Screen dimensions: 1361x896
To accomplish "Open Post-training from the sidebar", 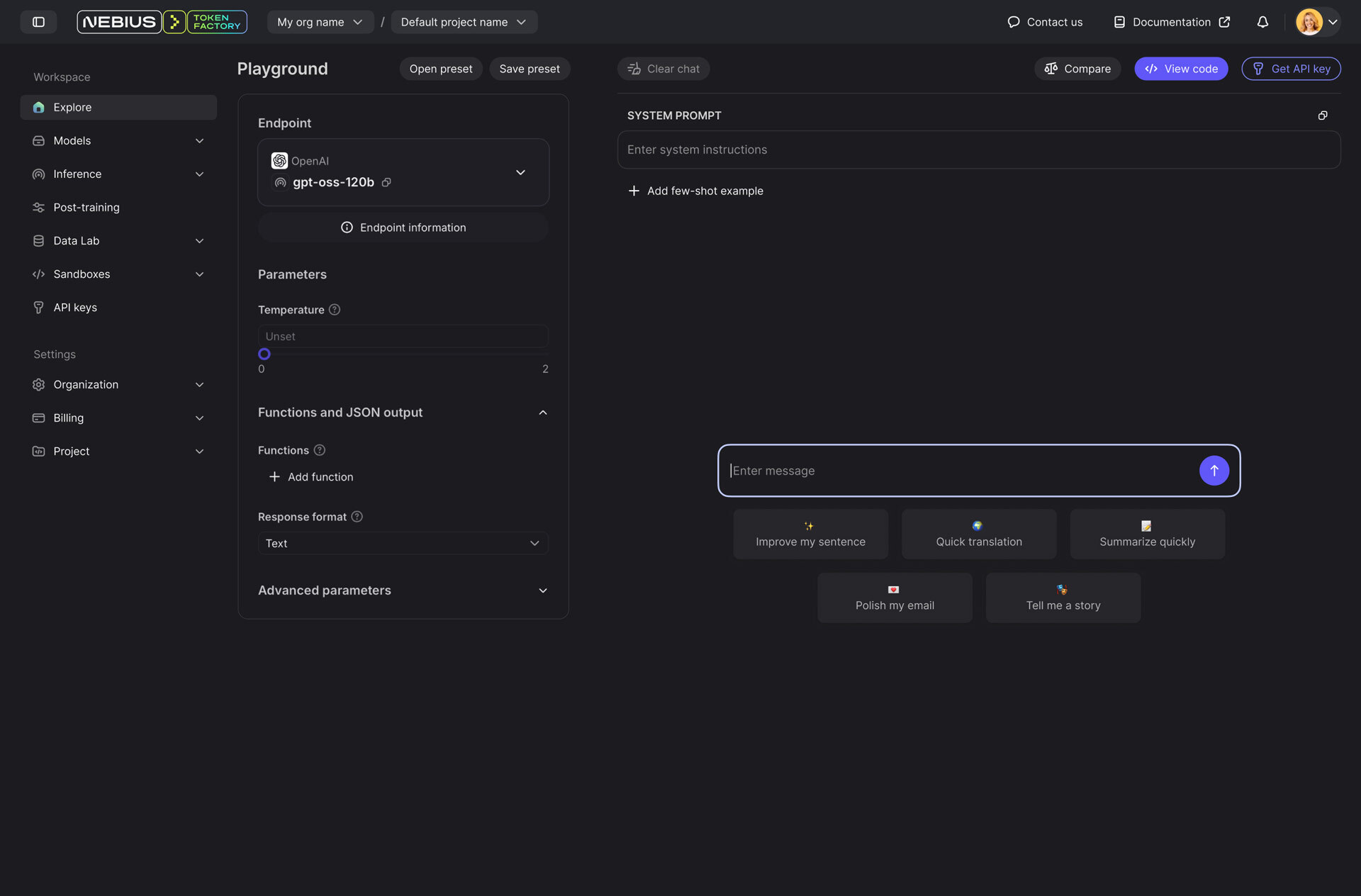I will tap(118, 207).
